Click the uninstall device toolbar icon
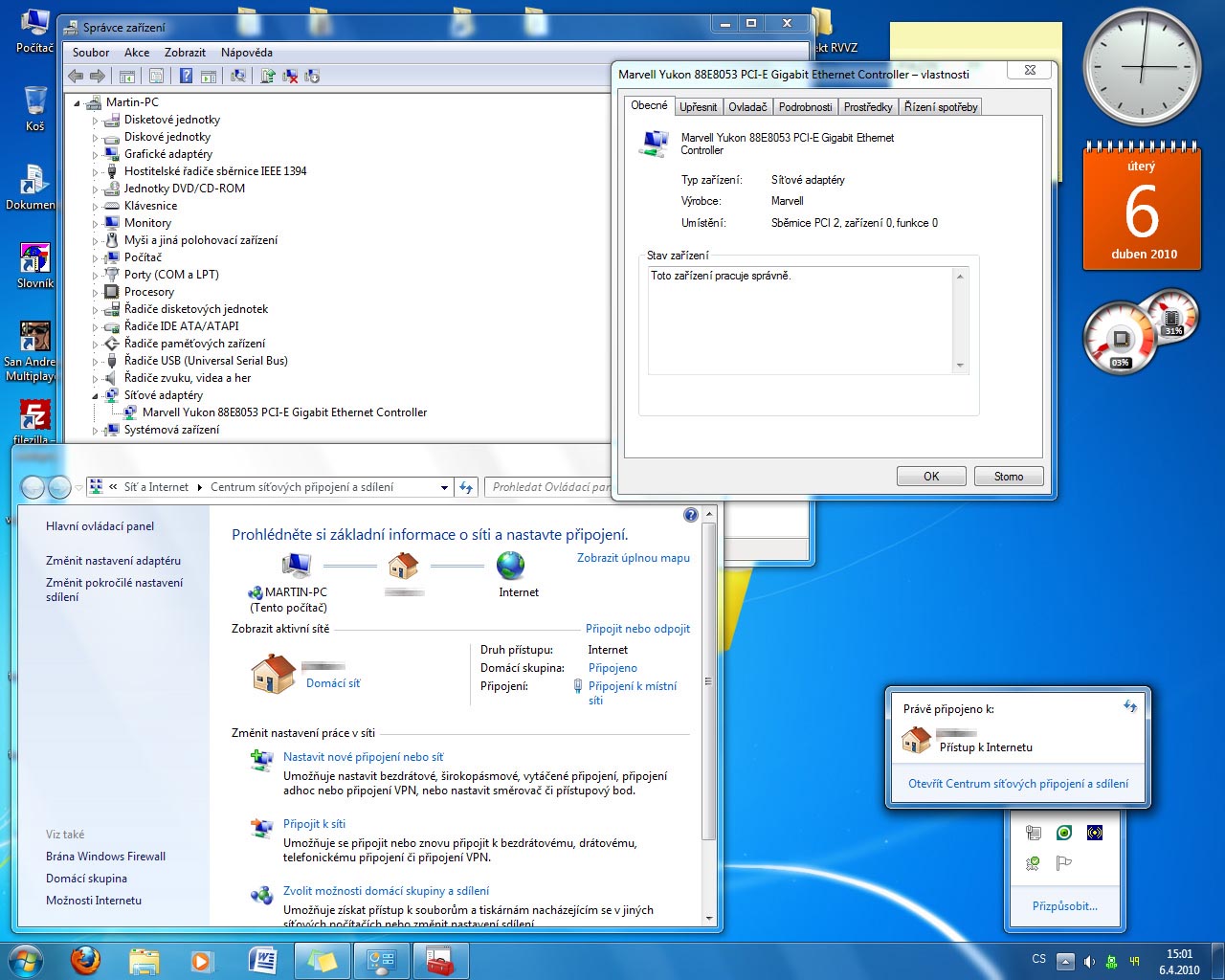 290,76
